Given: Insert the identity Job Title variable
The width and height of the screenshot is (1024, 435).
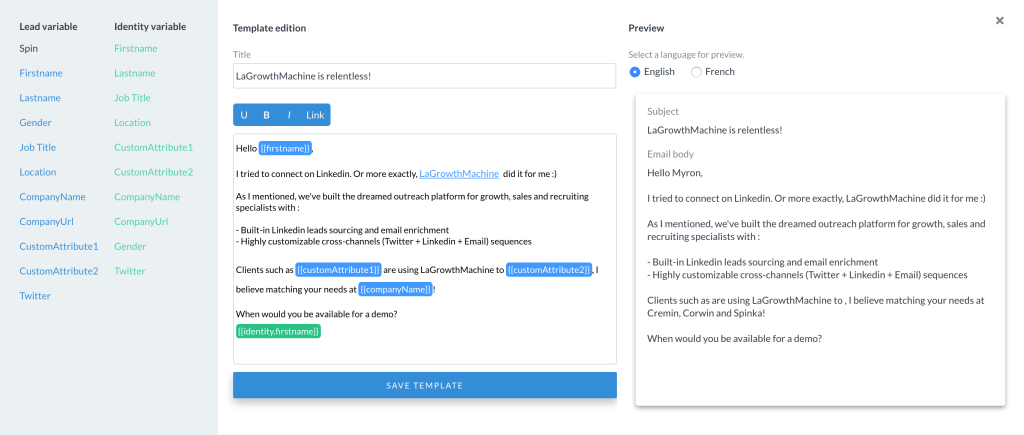Looking at the screenshot, I should click(132, 98).
